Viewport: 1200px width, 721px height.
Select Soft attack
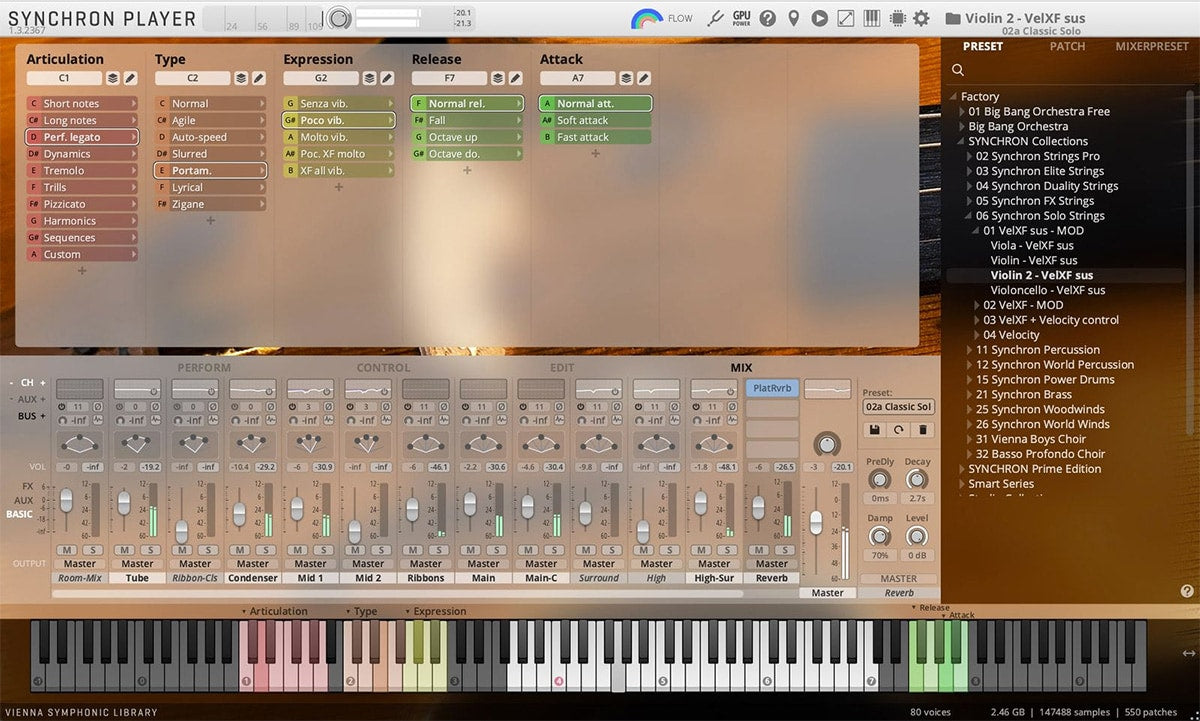[595, 120]
